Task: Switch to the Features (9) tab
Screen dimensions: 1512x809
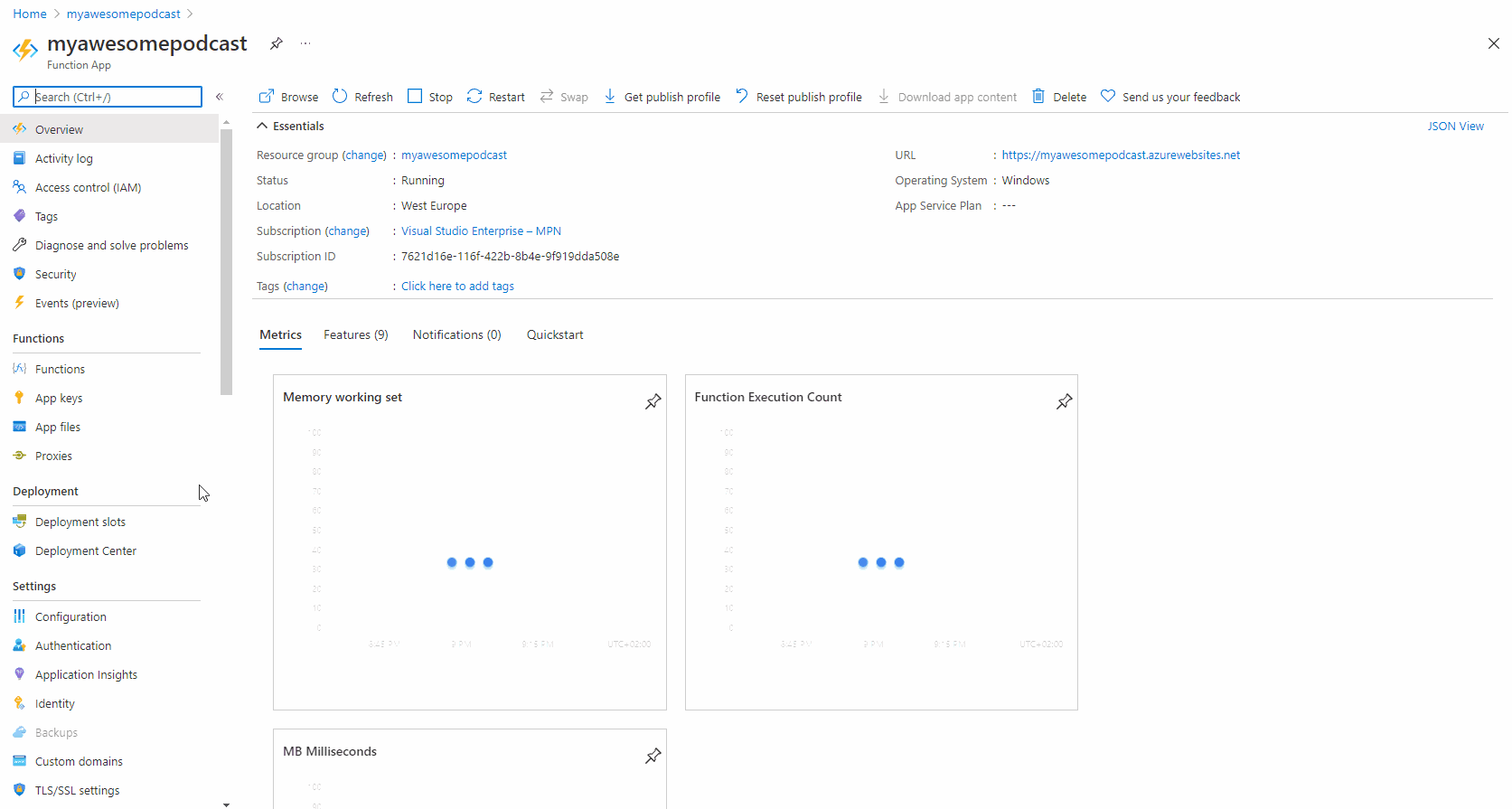Action: click(x=356, y=334)
